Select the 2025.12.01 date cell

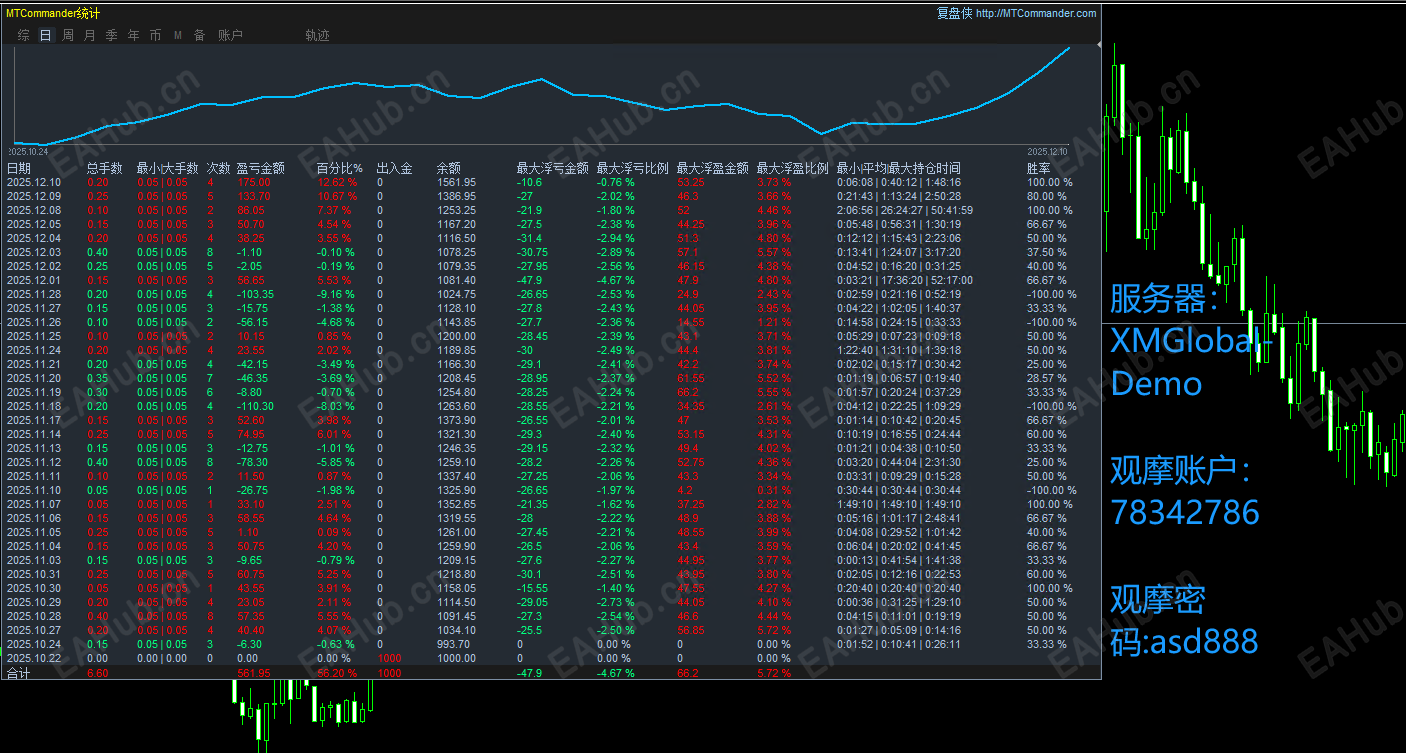click(34, 280)
